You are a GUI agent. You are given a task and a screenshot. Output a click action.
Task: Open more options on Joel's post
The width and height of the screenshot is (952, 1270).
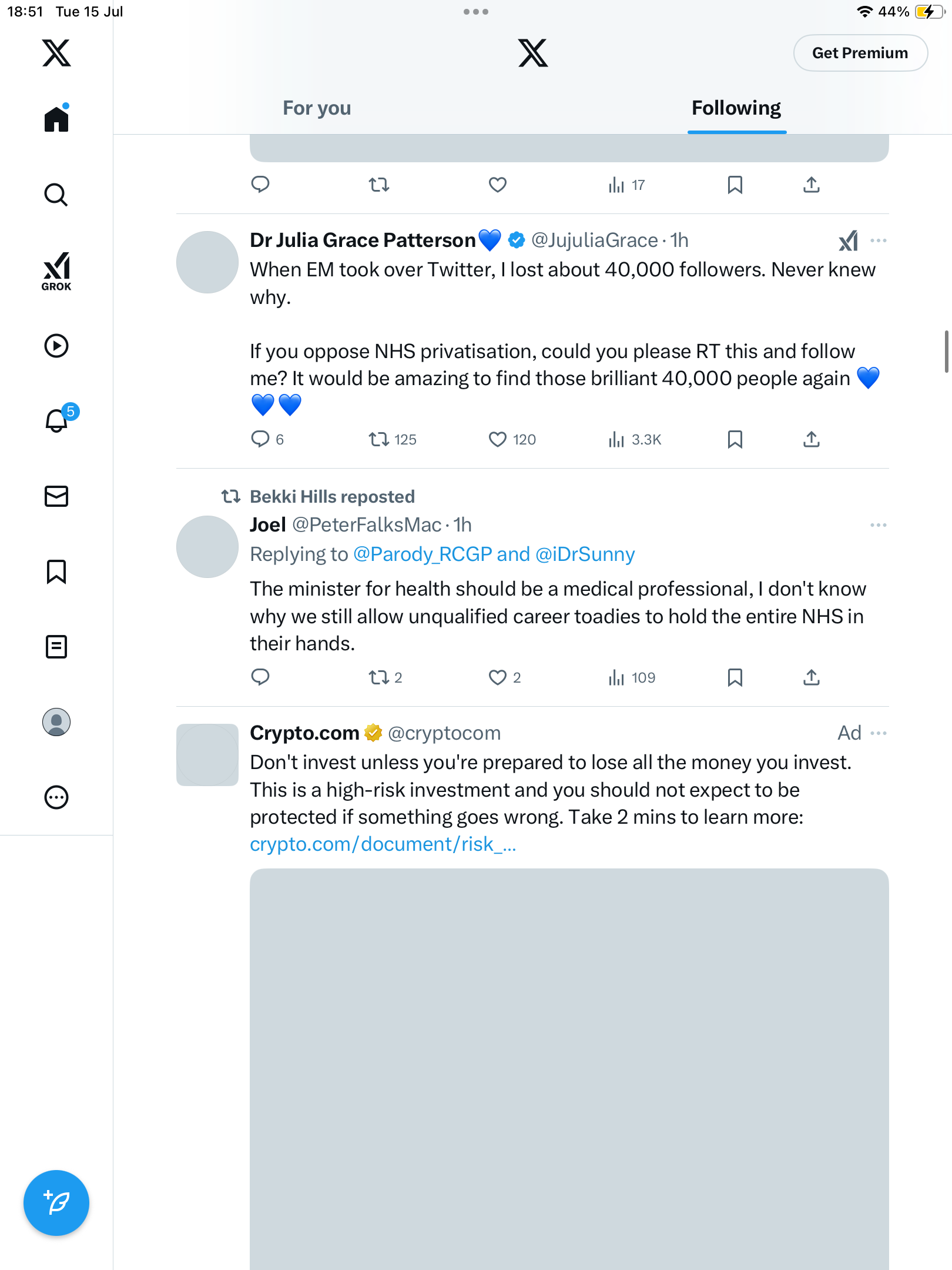pyautogui.click(x=879, y=525)
